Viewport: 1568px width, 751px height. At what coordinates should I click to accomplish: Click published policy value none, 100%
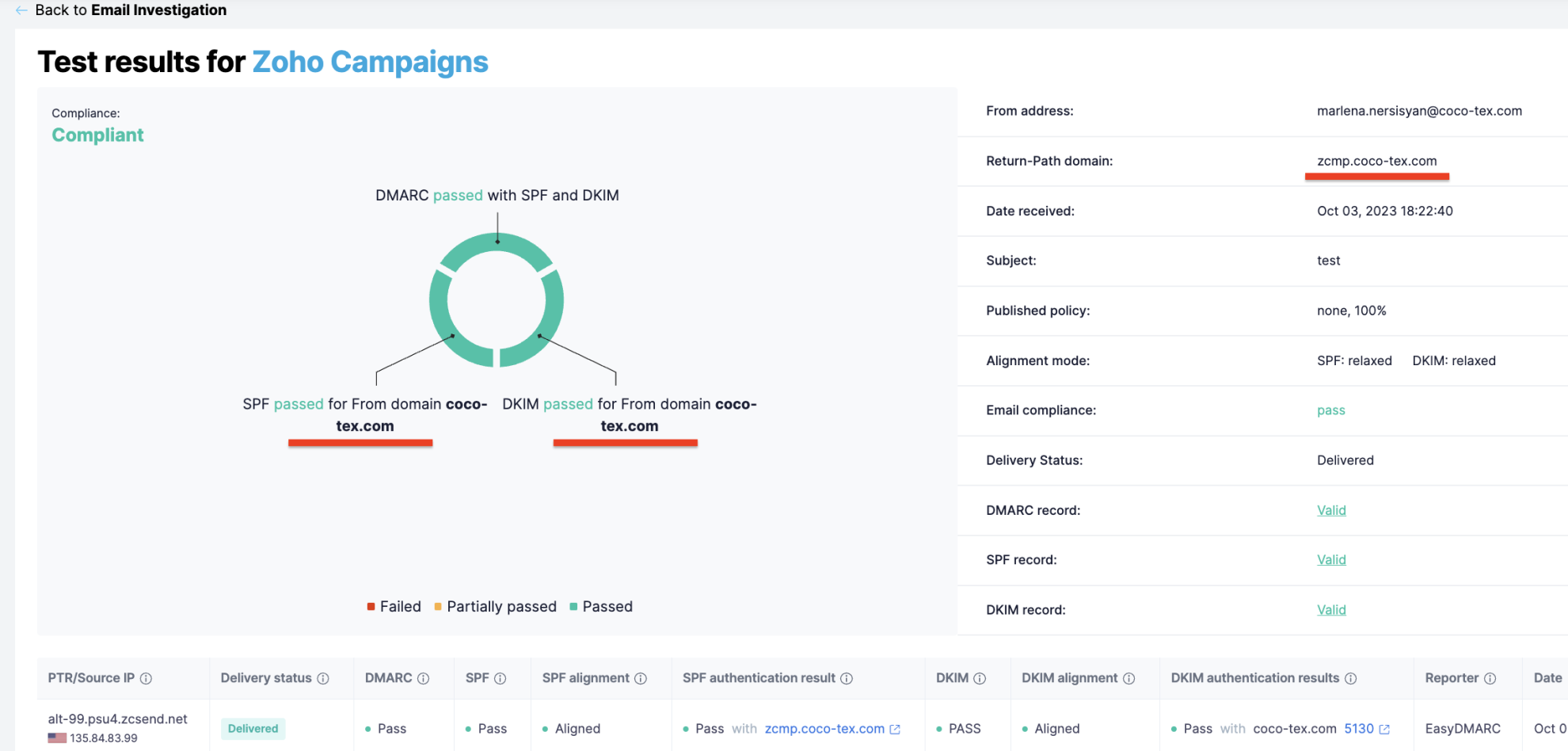pyautogui.click(x=1351, y=311)
